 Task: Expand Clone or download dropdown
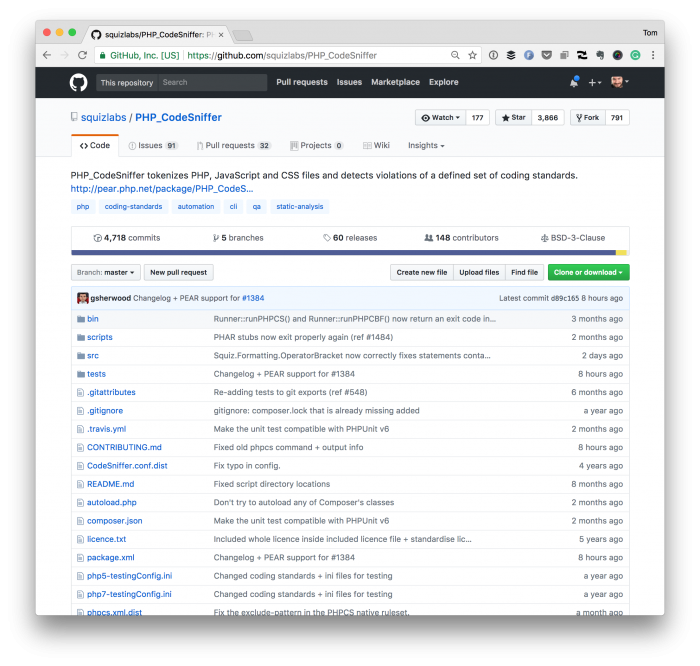tap(588, 272)
